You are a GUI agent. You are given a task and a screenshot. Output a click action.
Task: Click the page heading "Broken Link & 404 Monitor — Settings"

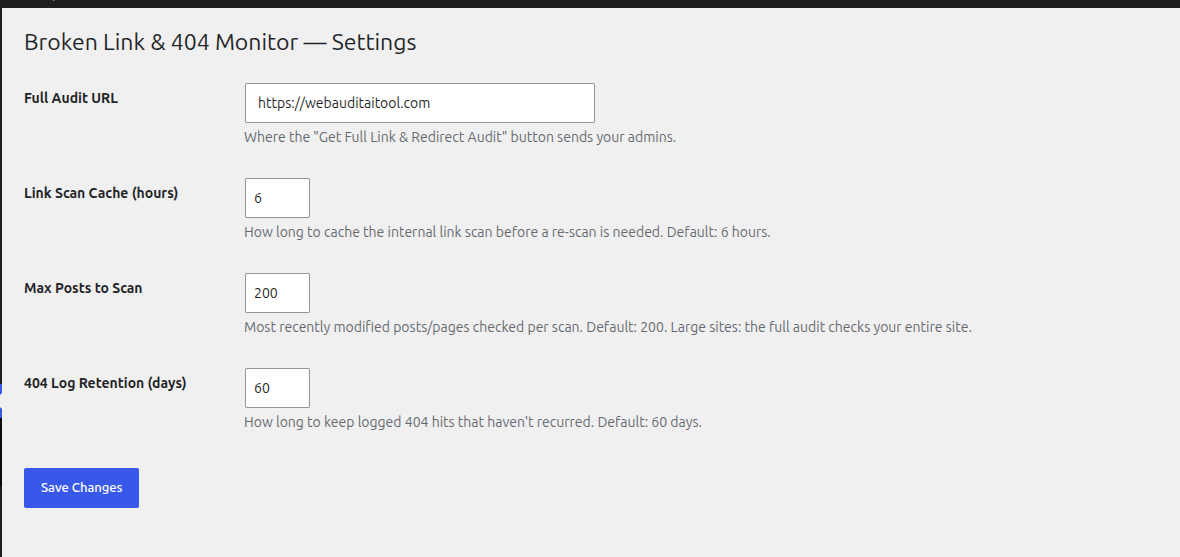click(x=220, y=42)
